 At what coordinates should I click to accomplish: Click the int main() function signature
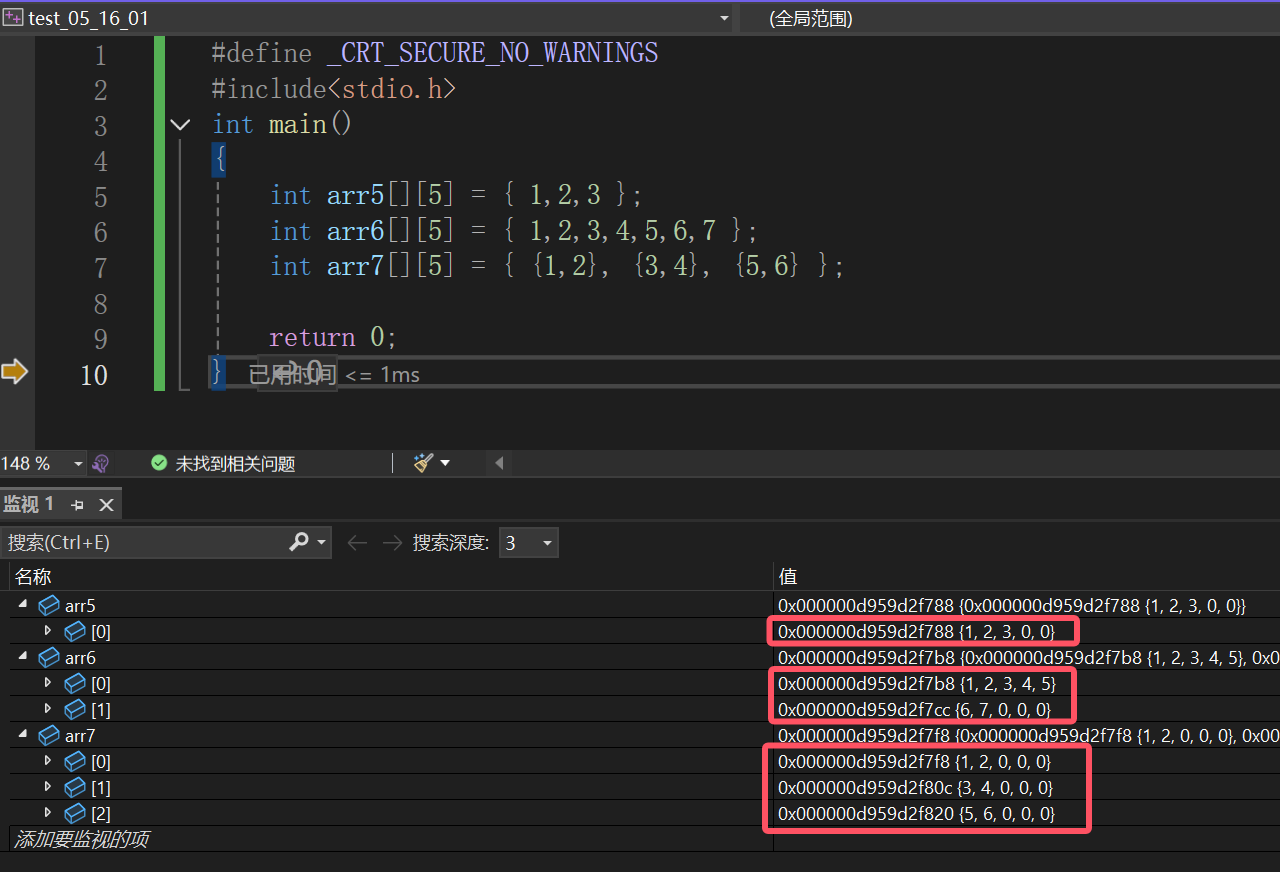283,125
